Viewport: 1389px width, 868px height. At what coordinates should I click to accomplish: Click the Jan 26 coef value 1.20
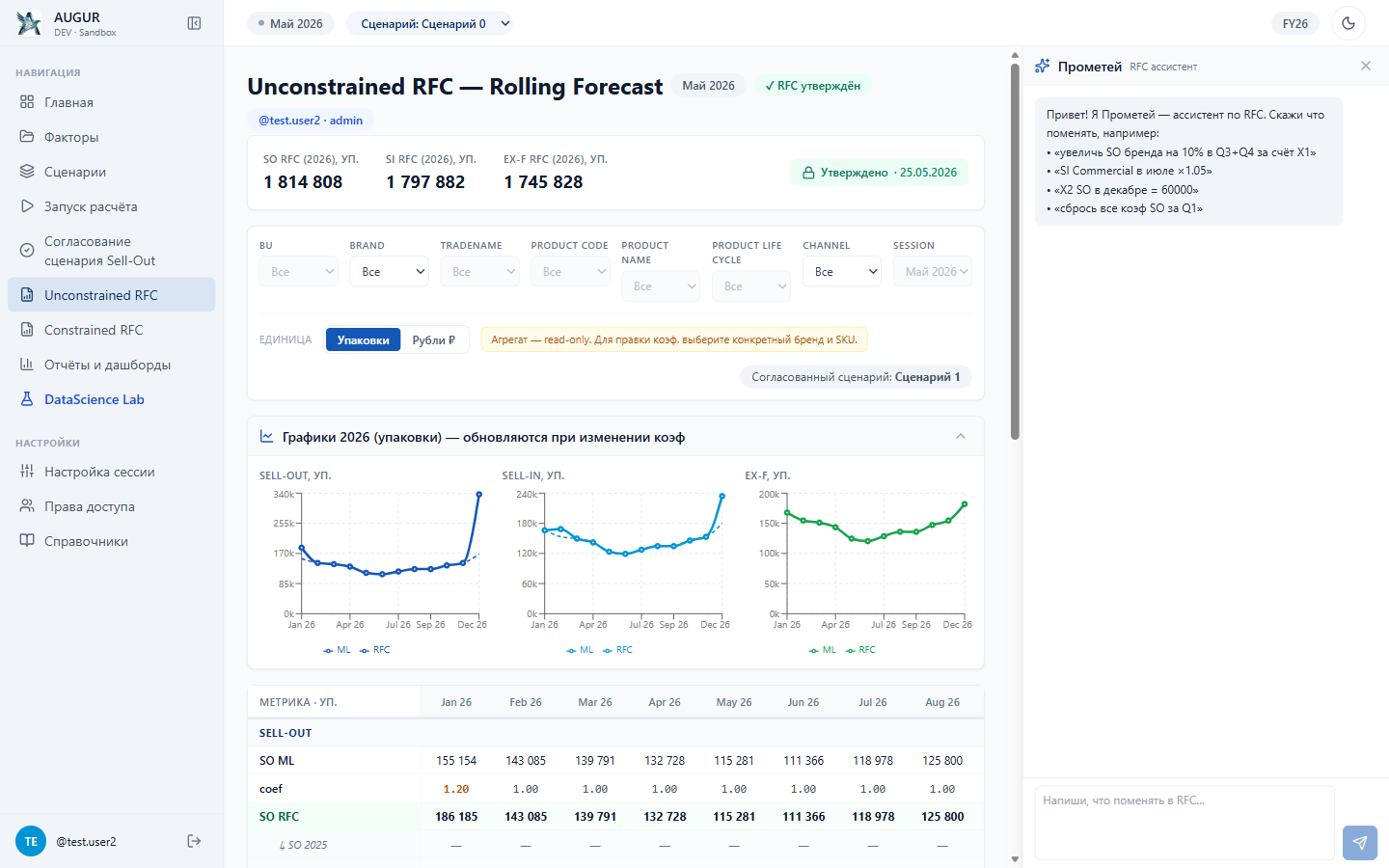[456, 789]
